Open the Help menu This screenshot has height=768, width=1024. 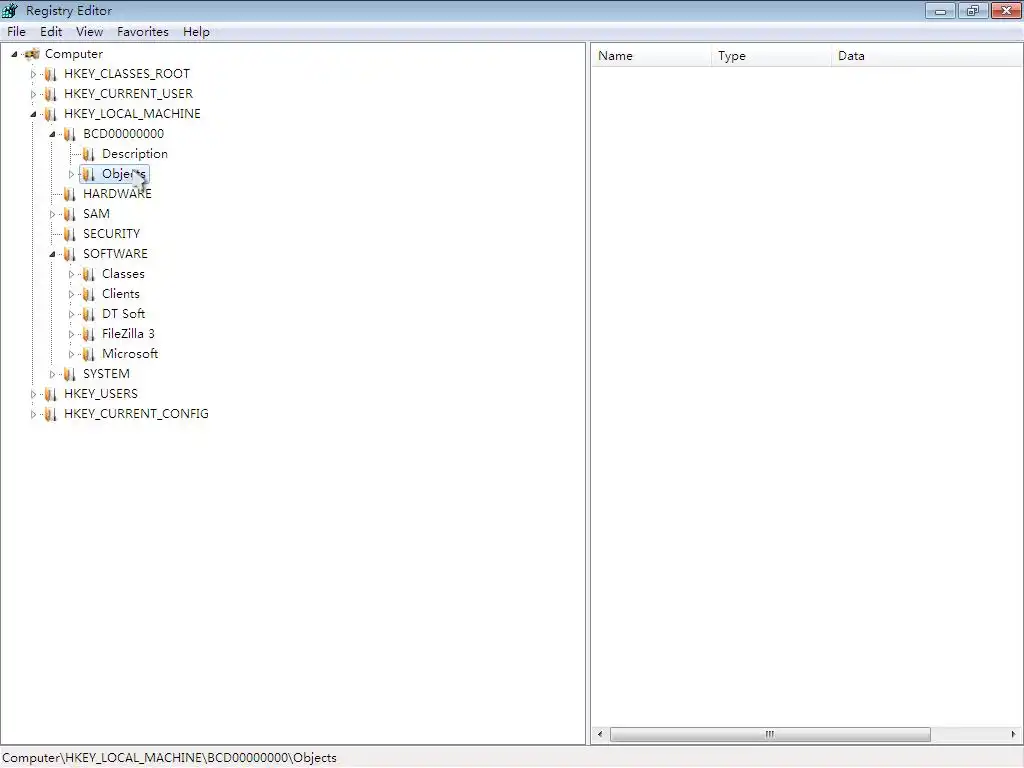click(196, 31)
